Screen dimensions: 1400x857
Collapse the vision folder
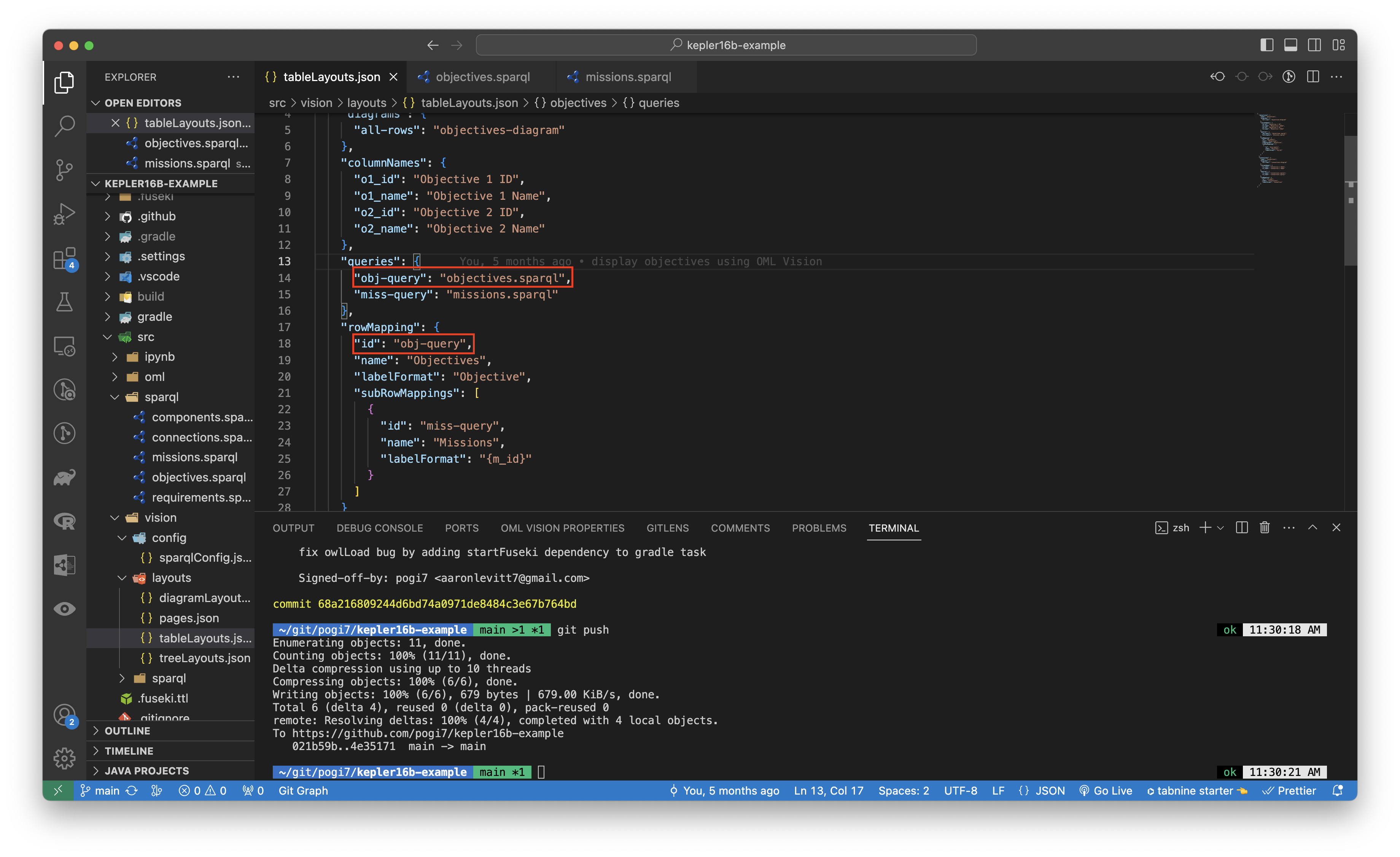pyautogui.click(x=170, y=517)
